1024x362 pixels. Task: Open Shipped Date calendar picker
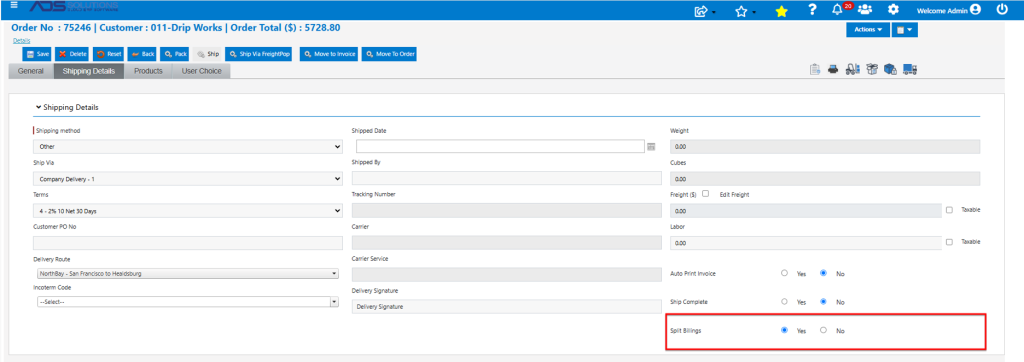(x=651, y=146)
